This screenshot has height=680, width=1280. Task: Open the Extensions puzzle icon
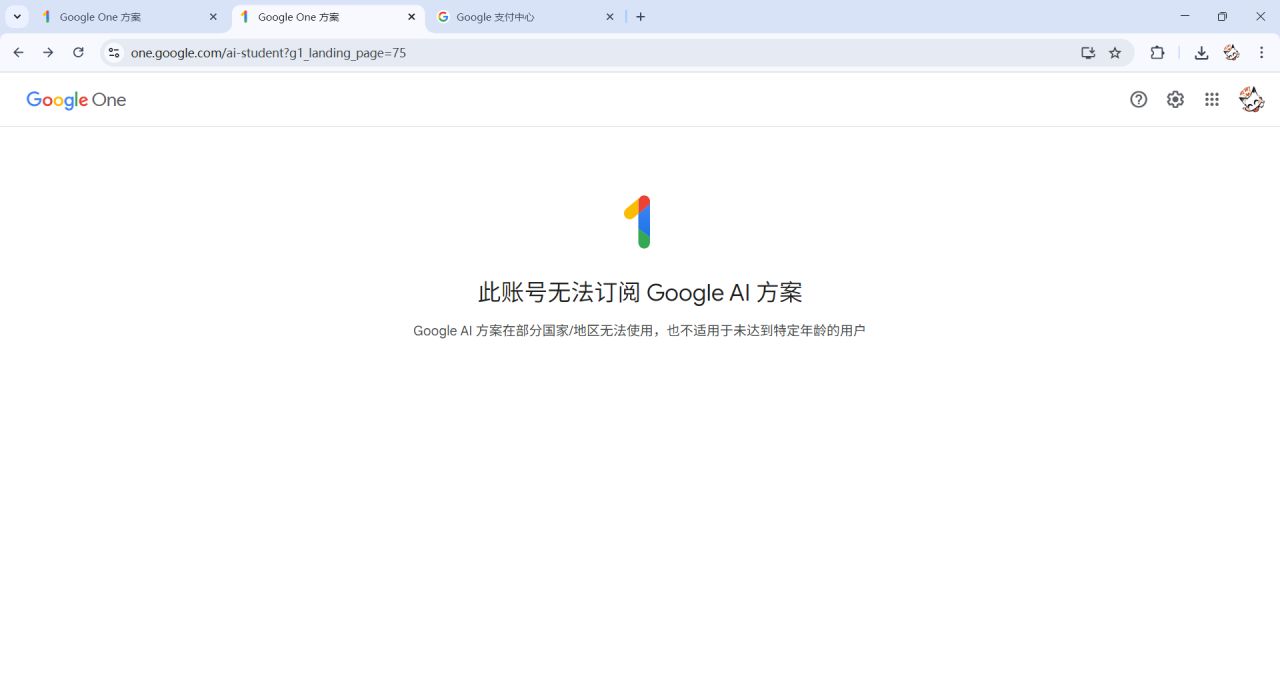tap(1157, 52)
